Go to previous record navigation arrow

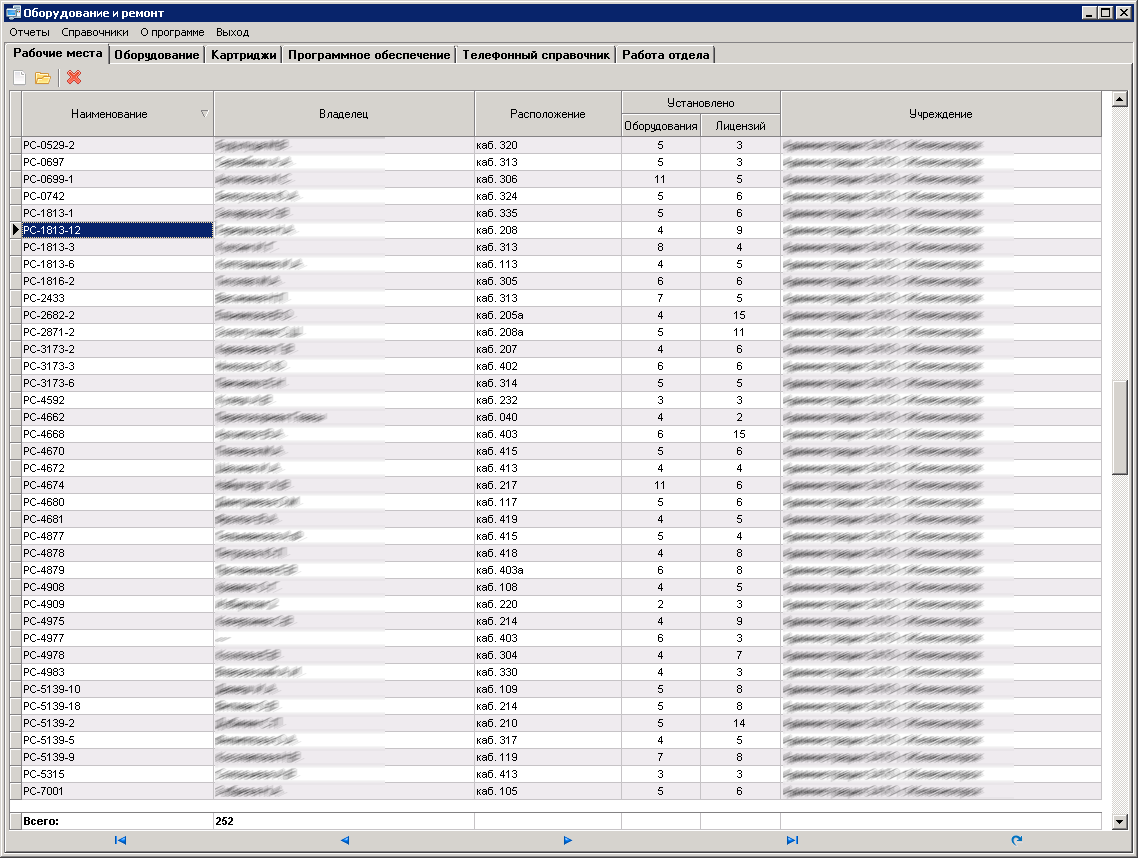[345, 840]
